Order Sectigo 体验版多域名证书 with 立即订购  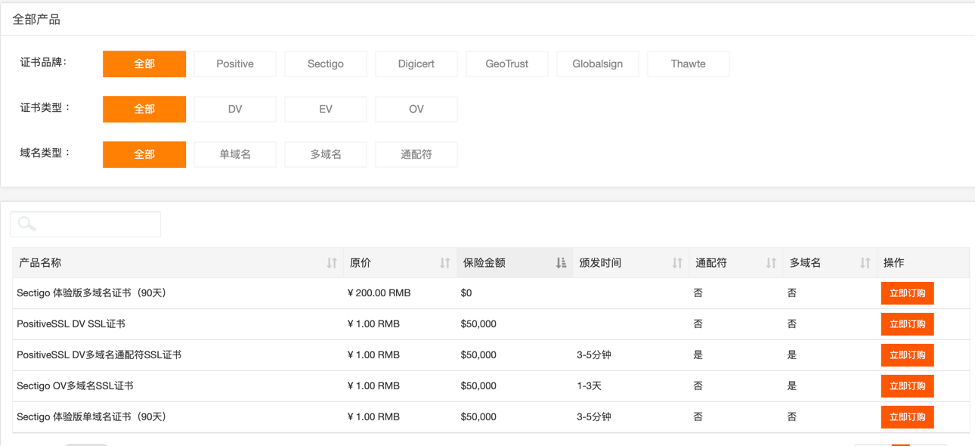pos(907,293)
